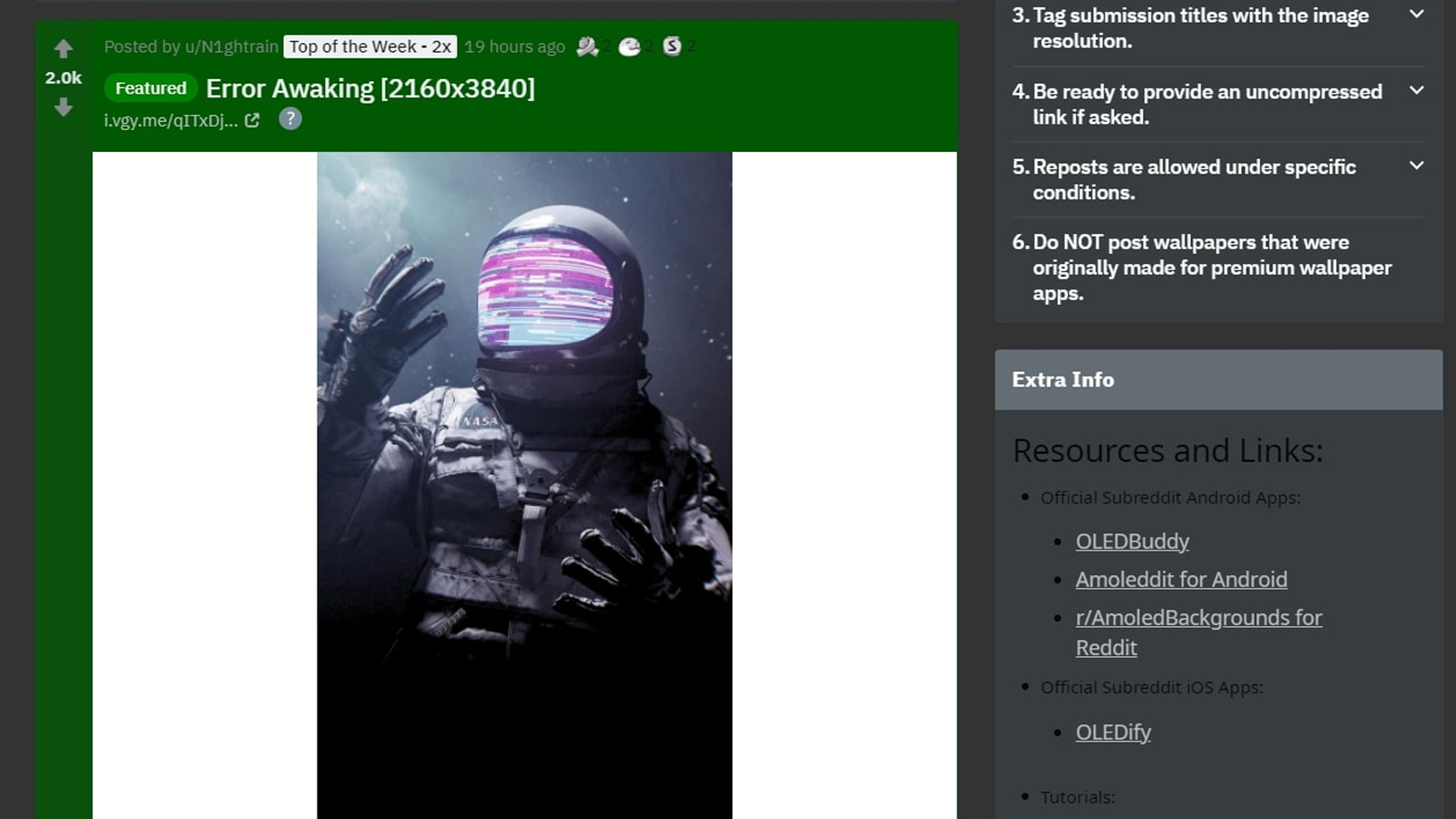This screenshot has width=1456, height=819.
Task: Click the Top of the Week flair
Action: click(369, 46)
